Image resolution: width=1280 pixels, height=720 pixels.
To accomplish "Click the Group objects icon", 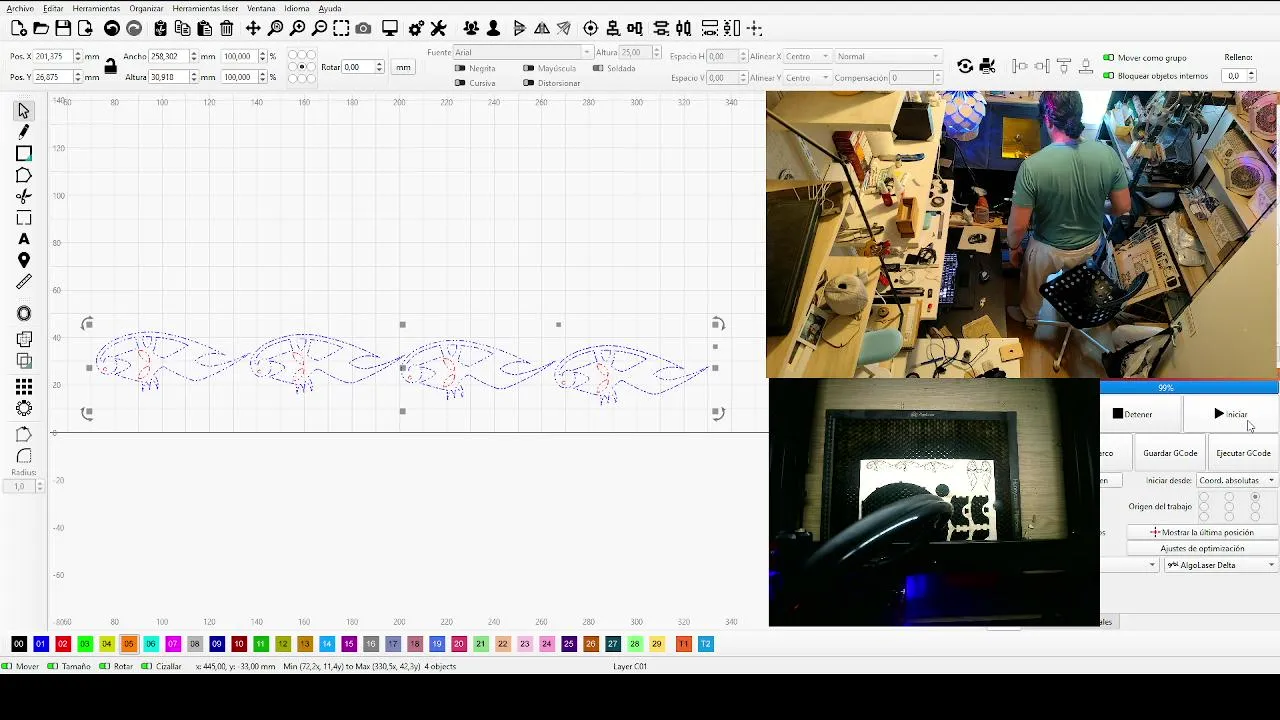I will [x=471, y=29].
